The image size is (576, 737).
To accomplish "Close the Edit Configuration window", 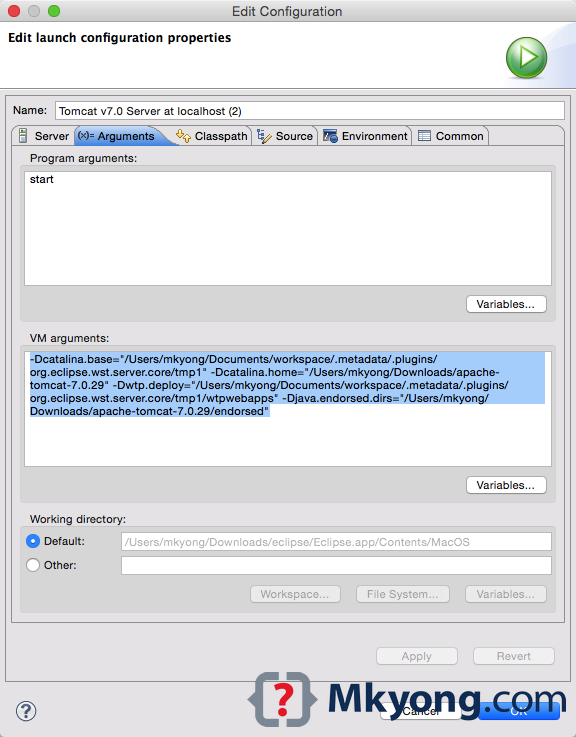I will [x=14, y=11].
